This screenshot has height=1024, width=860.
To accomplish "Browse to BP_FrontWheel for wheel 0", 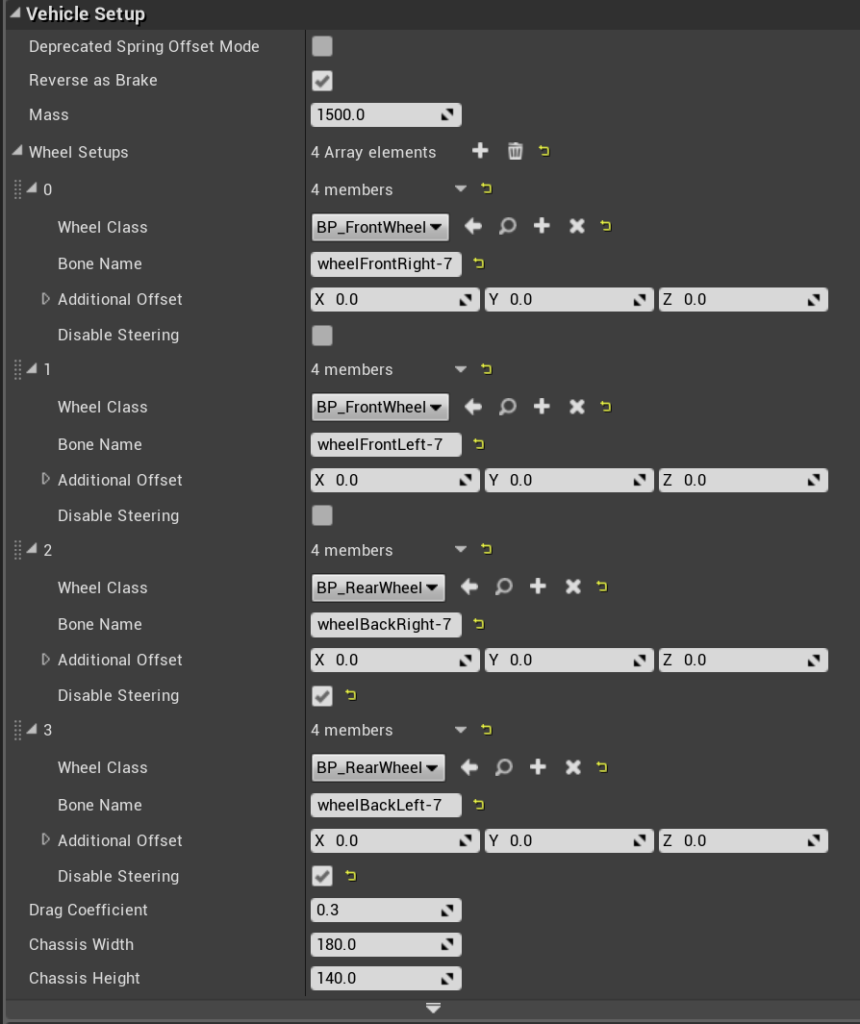I will click(507, 227).
